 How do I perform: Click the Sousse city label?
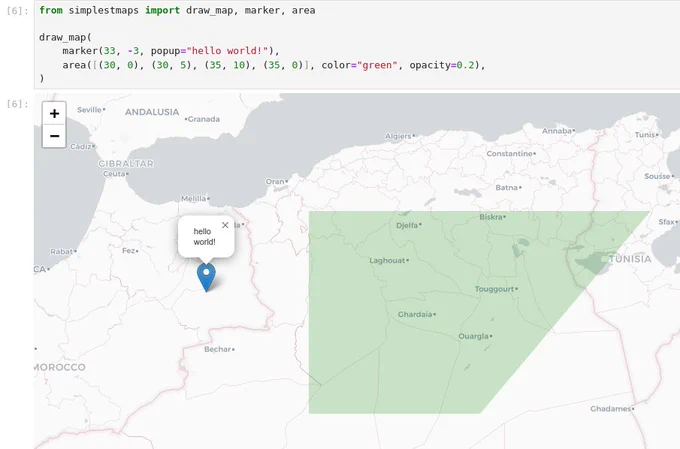[659, 177]
